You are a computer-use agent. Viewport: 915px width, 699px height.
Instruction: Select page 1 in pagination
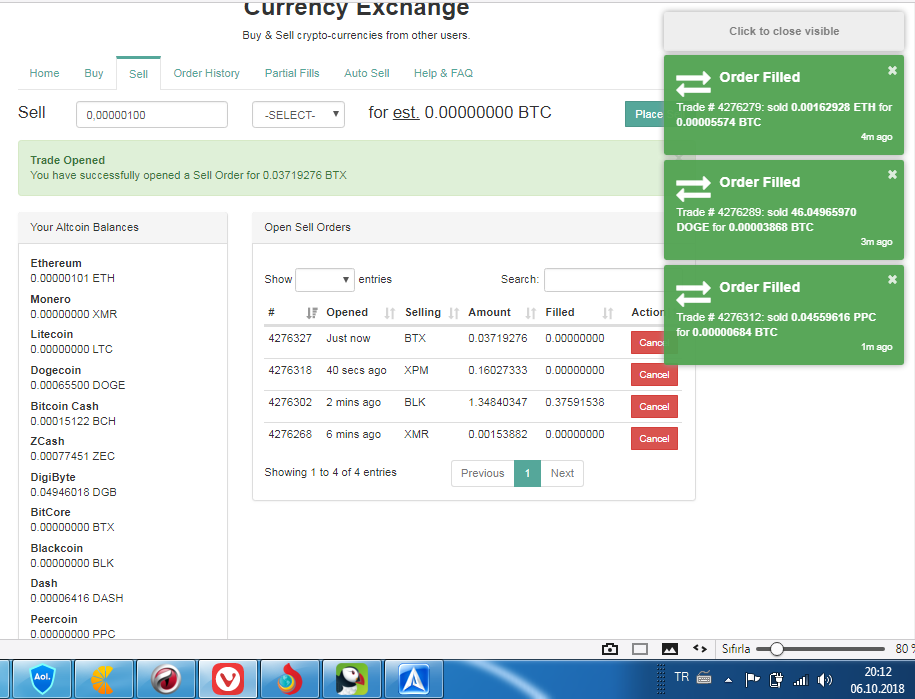click(x=528, y=473)
